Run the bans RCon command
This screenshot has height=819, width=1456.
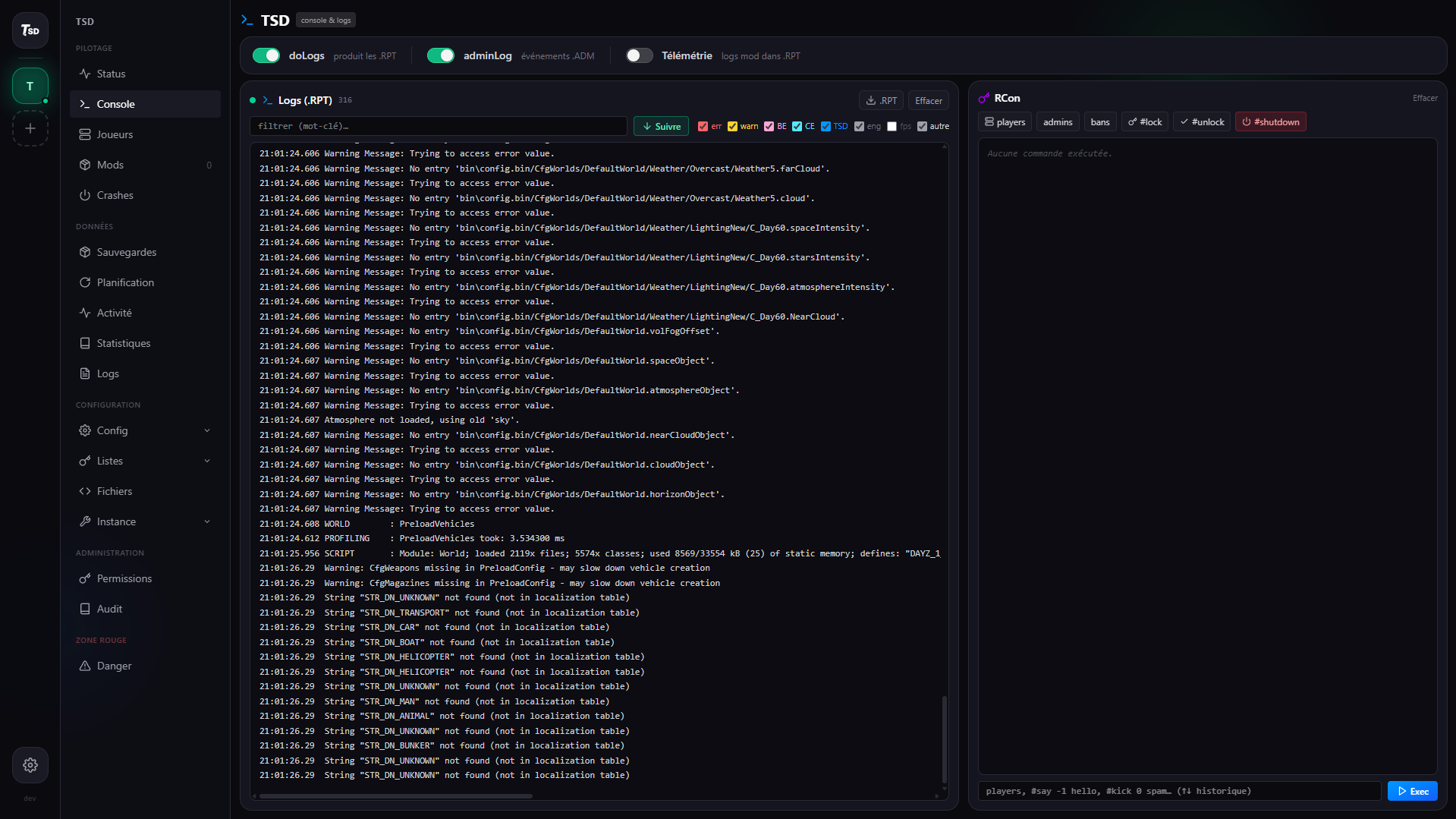tap(1100, 122)
